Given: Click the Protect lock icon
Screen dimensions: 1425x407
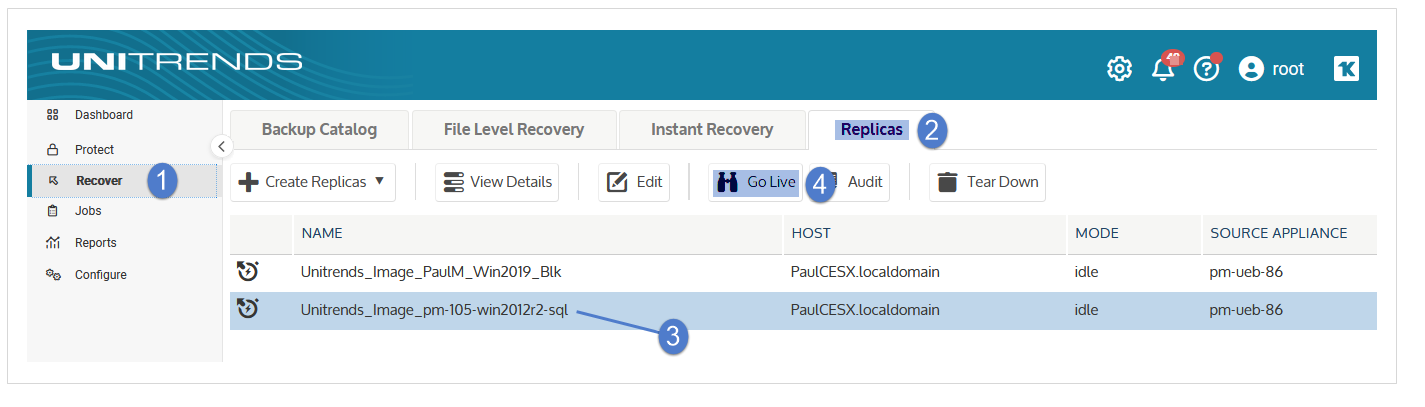Looking at the screenshot, I should [x=53, y=149].
